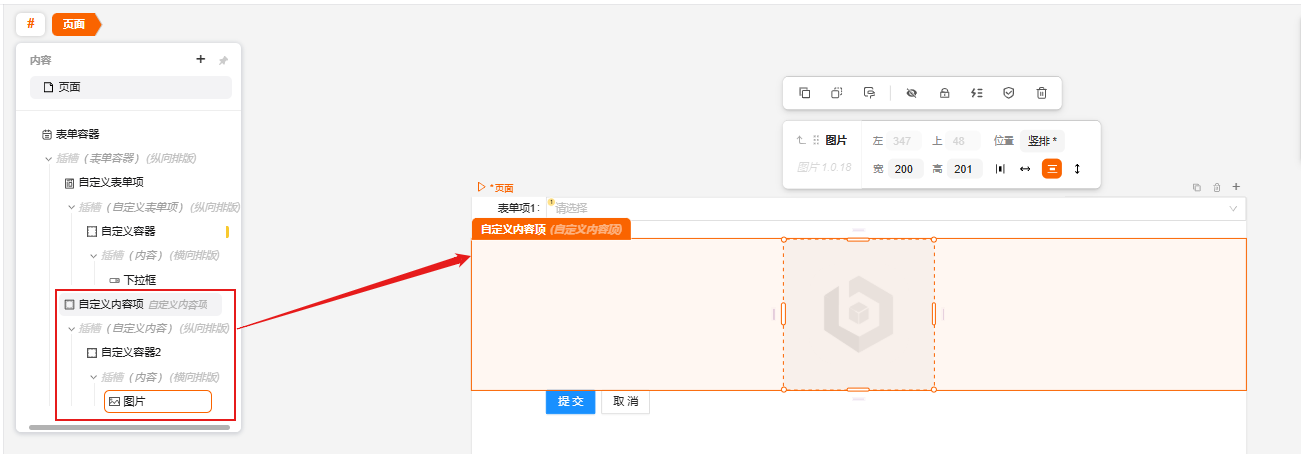Click the horizontal scrollbar in tree panel
The height and width of the screenshot is (454, 1301).
129,427
